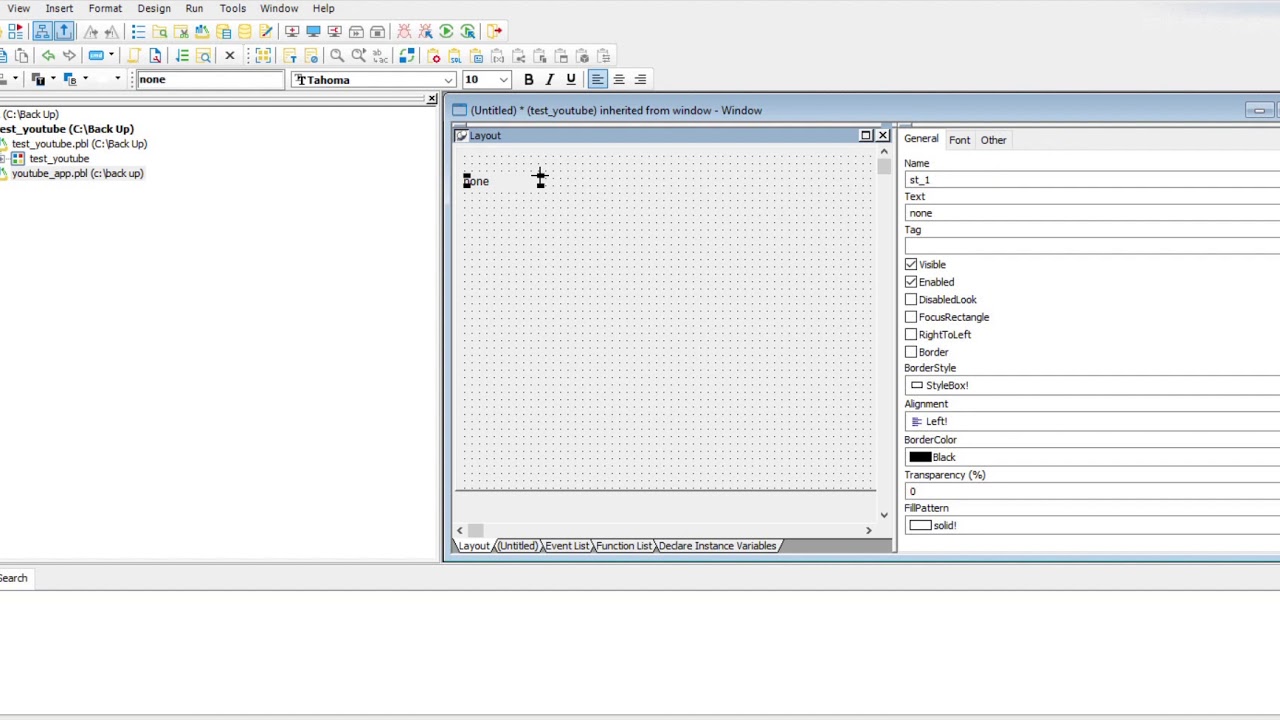The width and height of the screenshot is (1280, 720).
Task: Open the BorderColor Black color dropdown
Action: tap(1092, 457)
